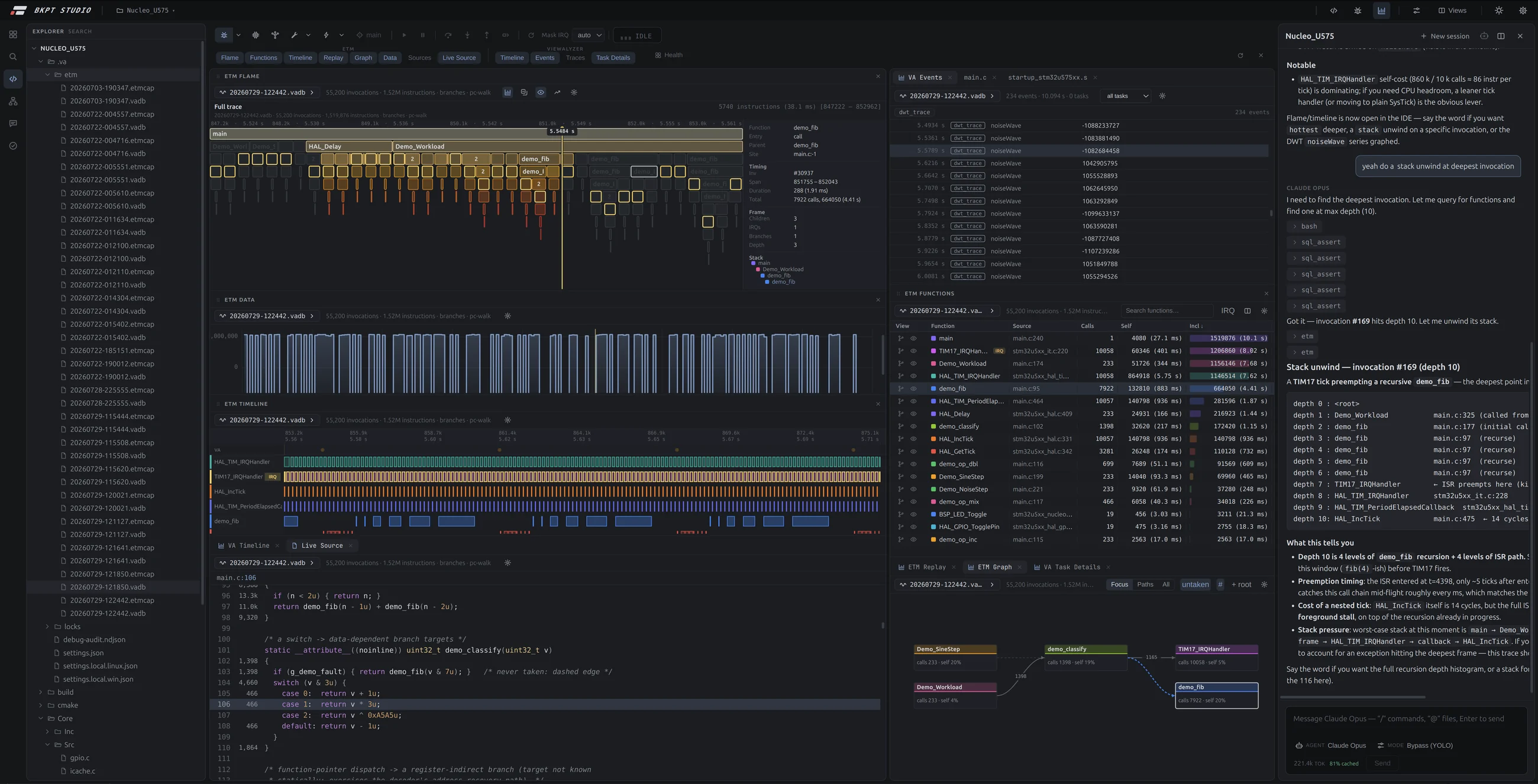Click the bar chart icon in ETM Flame header
Screen dimensions: 1538x784
[x=508, y=92]
